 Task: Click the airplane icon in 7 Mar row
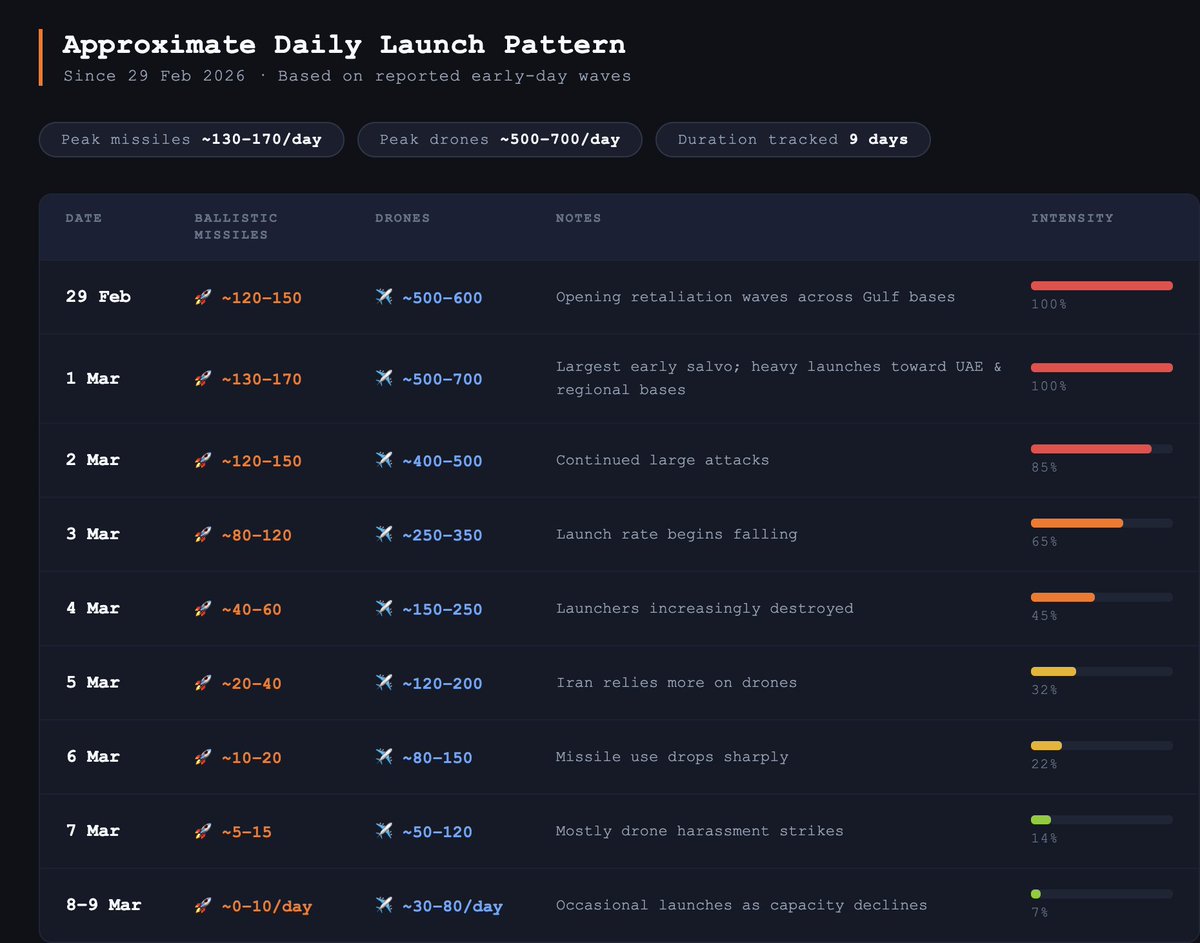point(384,831)
